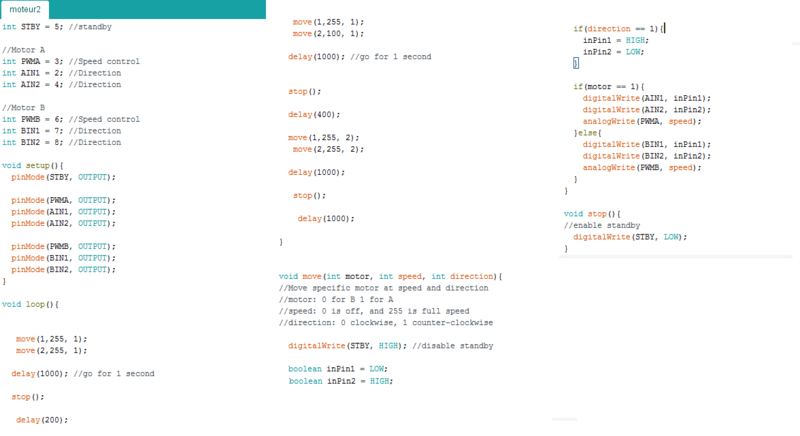The width and height of the screenshot is (800, 436).
Task: Click the 'void setup(){' line
Action: click(33, 165)
